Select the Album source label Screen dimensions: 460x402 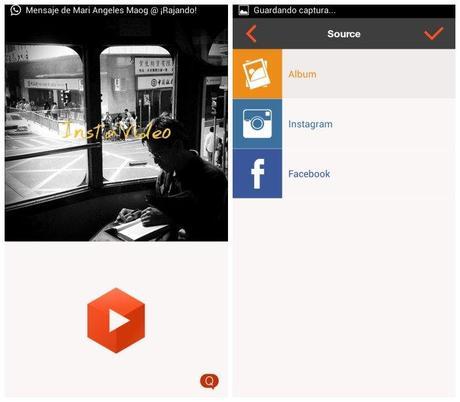[x=302, y=74]
